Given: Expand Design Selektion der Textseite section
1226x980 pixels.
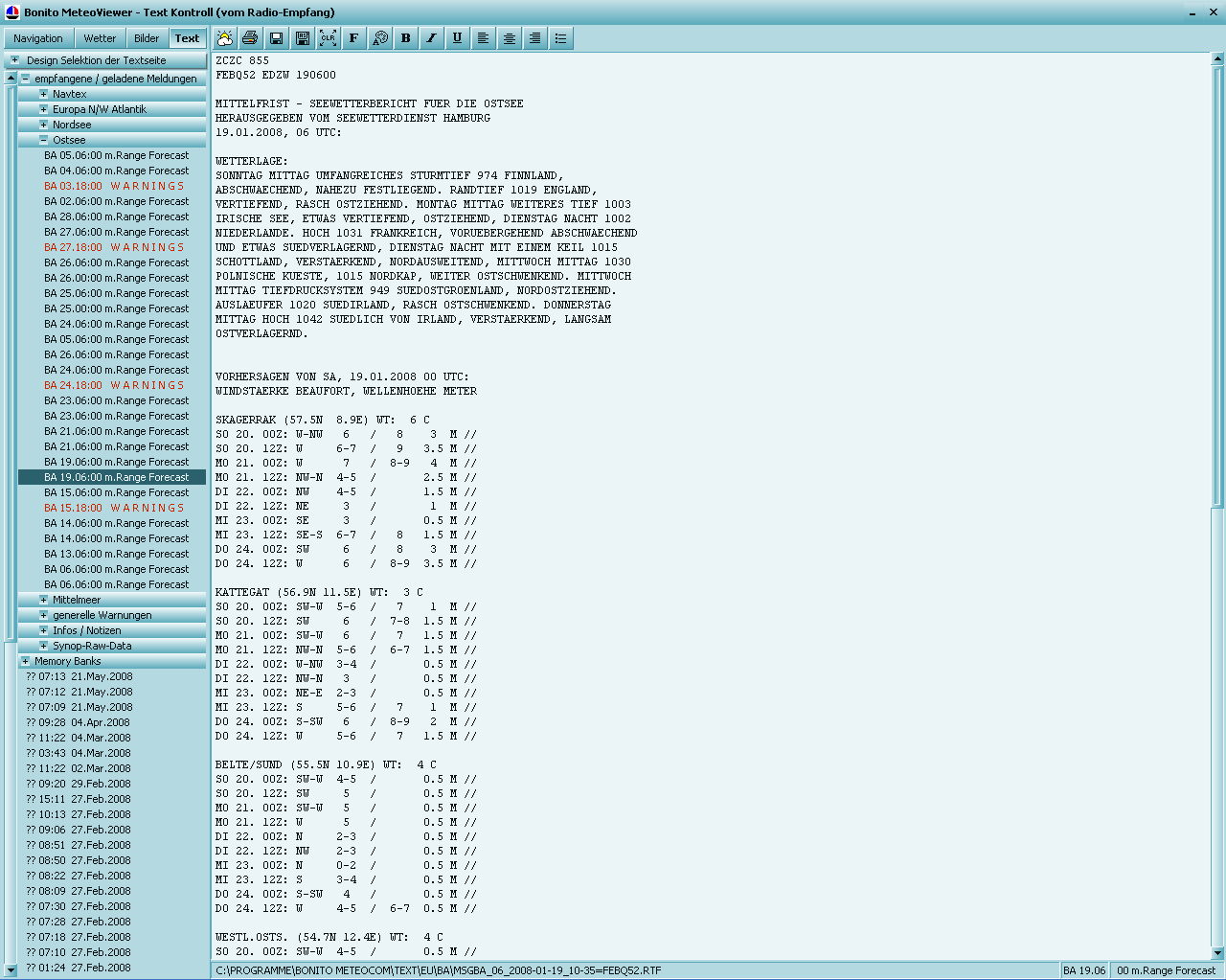Looking at the screenshot, I should 14,60.
